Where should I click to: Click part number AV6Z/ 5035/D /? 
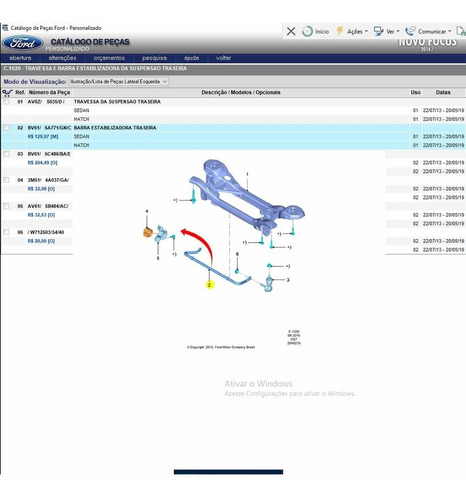pyautogui.click(x=46, y=102)
